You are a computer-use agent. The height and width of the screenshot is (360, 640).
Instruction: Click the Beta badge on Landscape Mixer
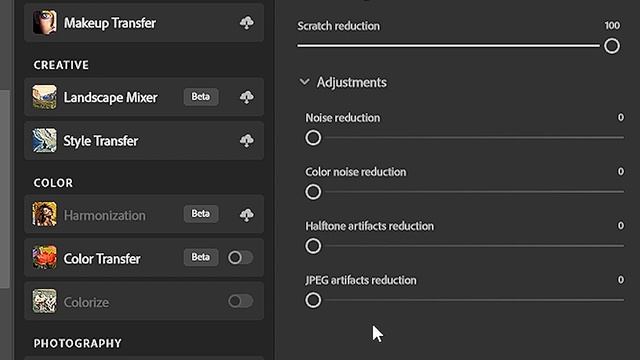tap(201, 97)
